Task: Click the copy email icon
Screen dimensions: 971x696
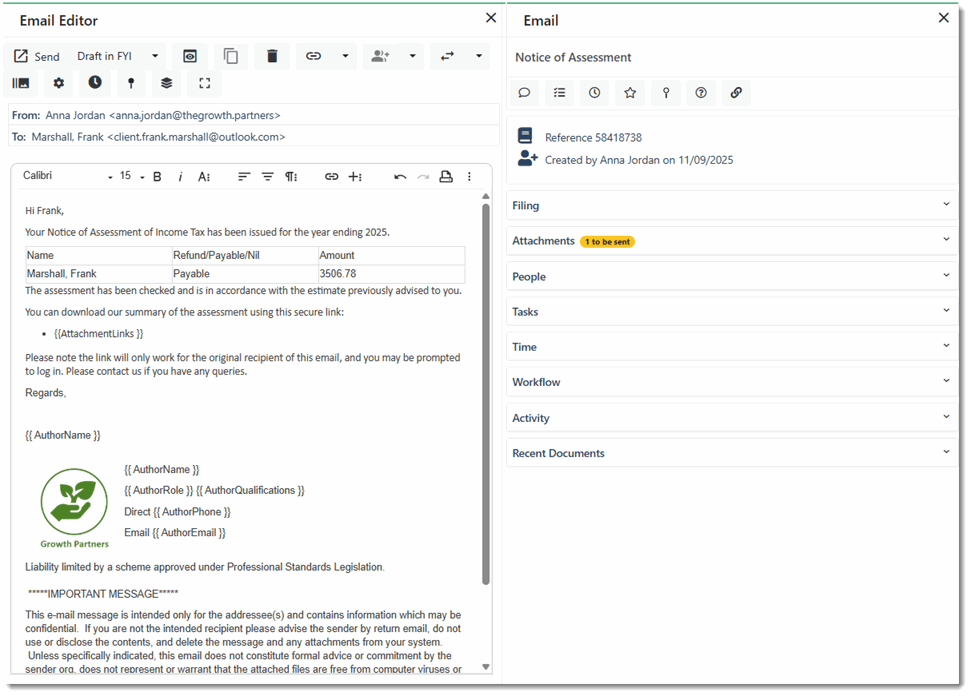Action: (231, 56)
